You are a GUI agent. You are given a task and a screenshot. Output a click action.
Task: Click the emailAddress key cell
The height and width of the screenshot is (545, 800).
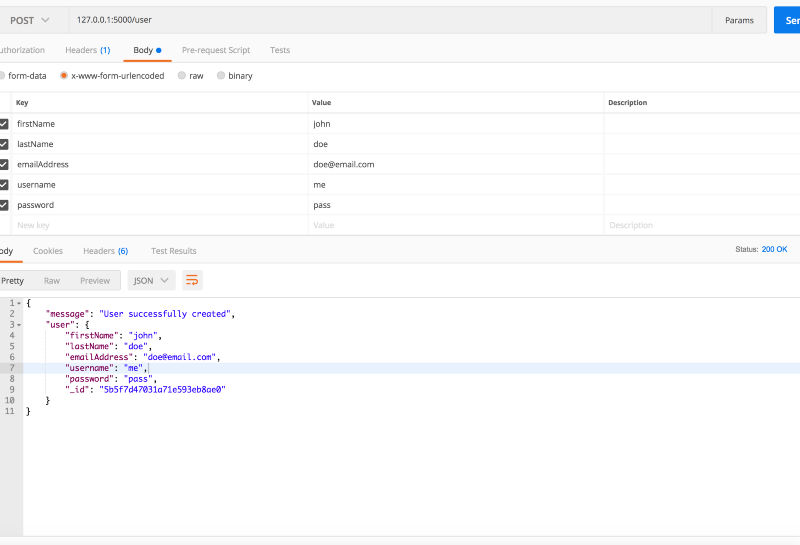159,164
